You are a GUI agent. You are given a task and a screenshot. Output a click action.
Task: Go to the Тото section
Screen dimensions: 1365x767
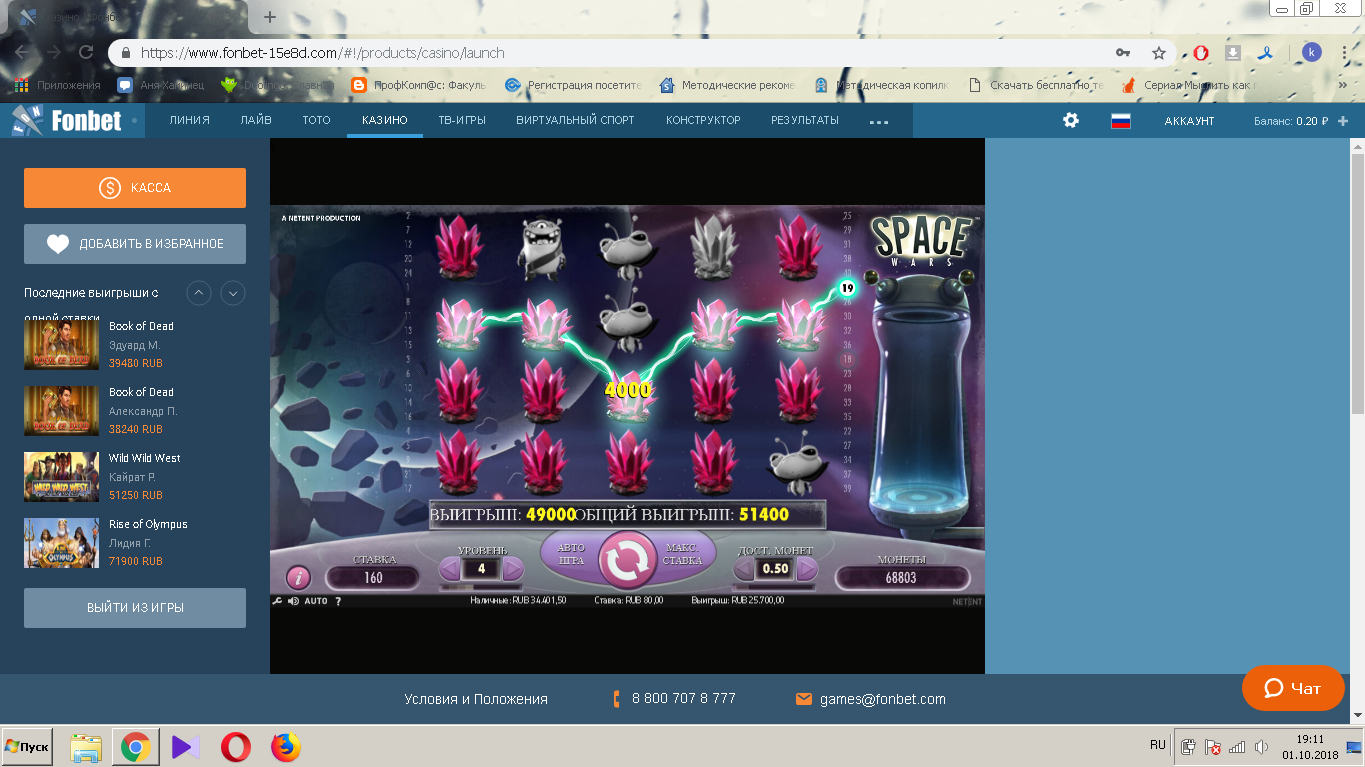click(x=316, y=120)
